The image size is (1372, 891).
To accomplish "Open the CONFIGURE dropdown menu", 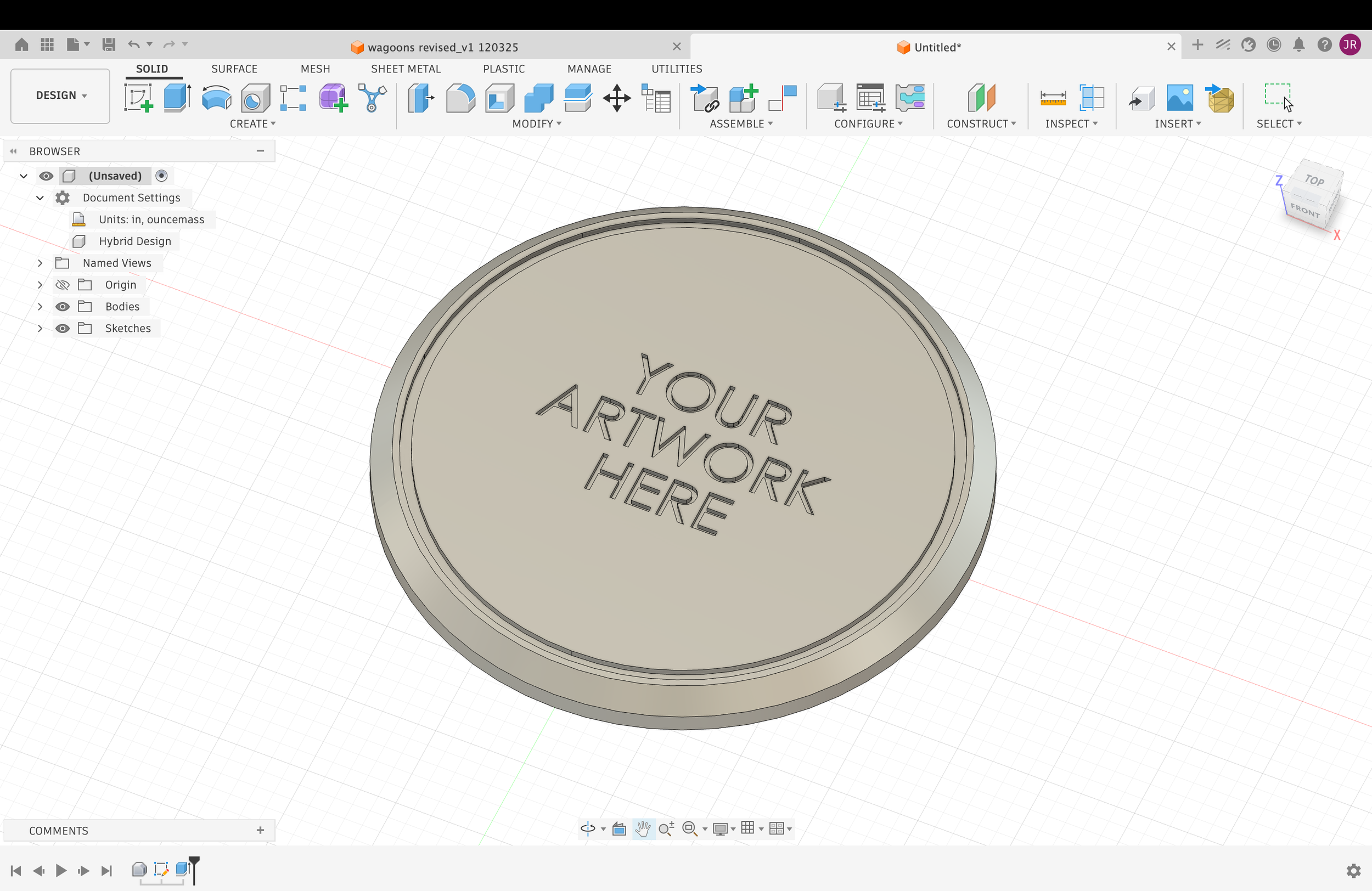I will (x=868, y=124).
